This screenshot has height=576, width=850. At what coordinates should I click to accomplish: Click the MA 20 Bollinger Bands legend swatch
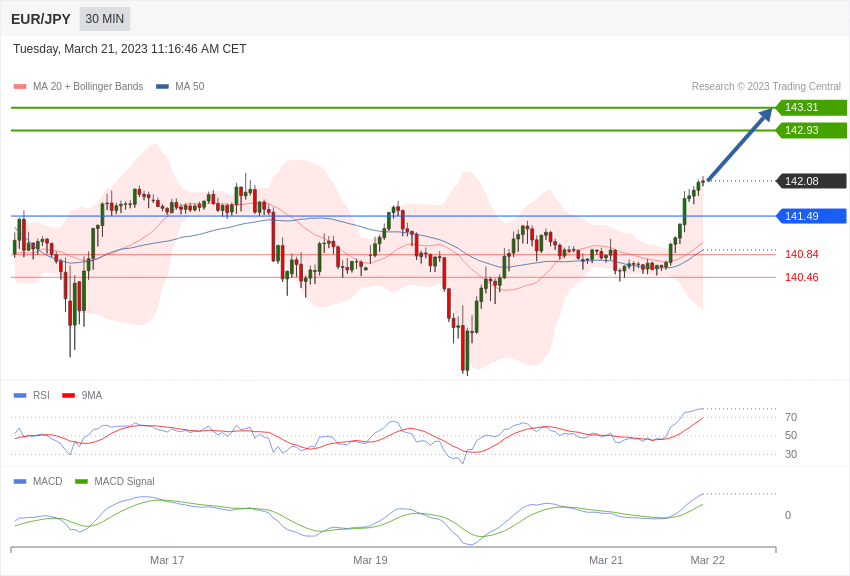point(20,87)
